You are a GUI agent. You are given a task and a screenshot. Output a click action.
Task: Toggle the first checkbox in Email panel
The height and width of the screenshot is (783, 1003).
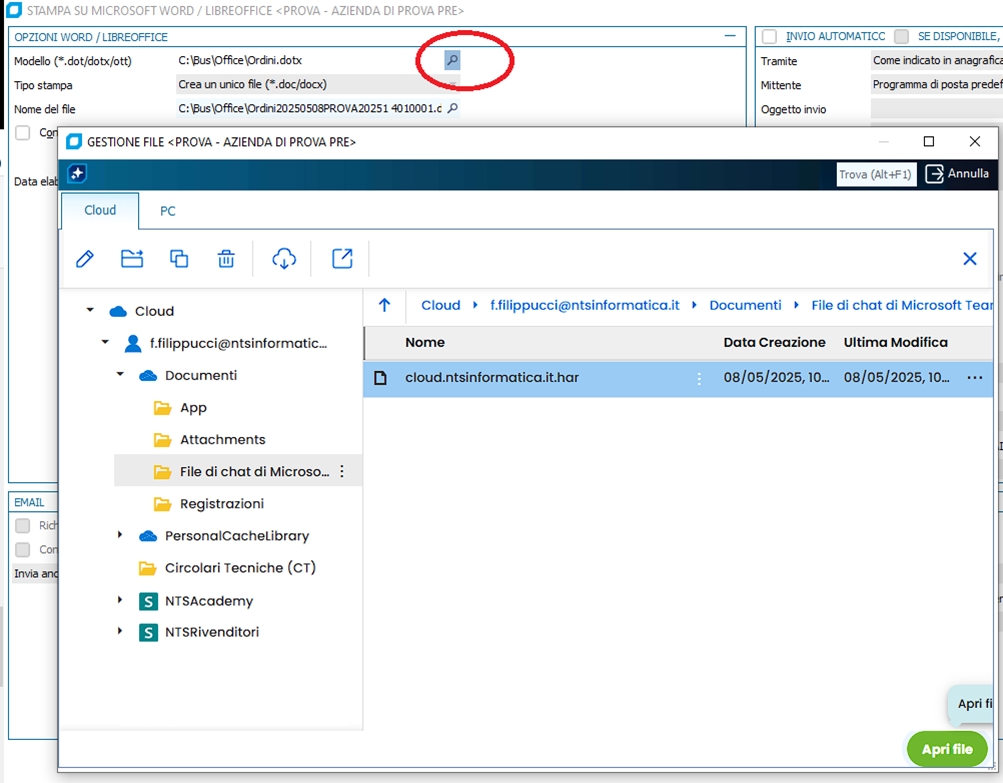[x=22, y=525]
